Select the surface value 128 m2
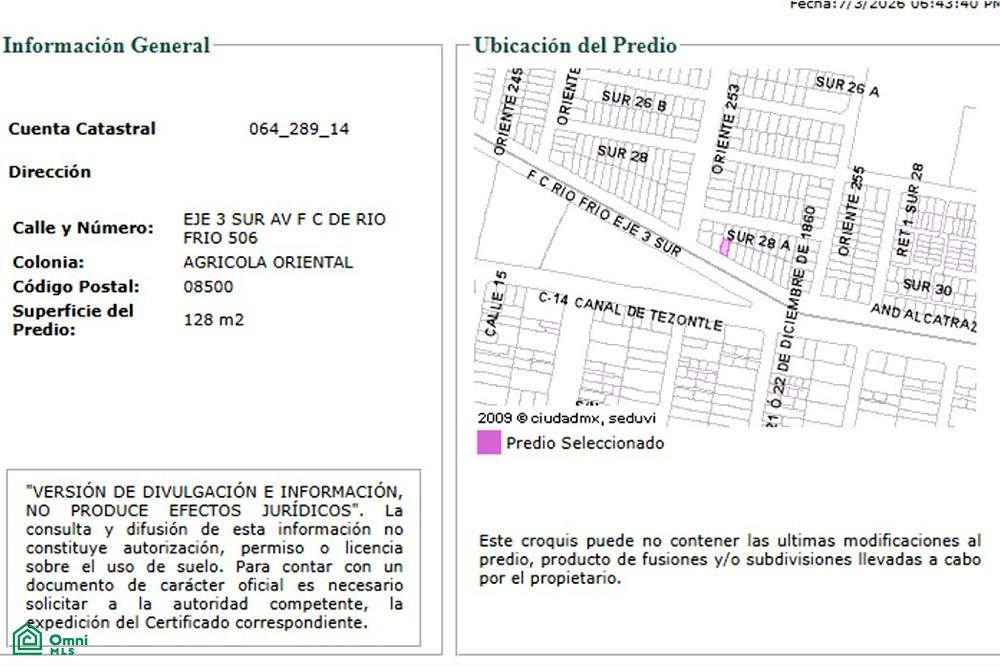1000x667 pixels. point(214,319)
